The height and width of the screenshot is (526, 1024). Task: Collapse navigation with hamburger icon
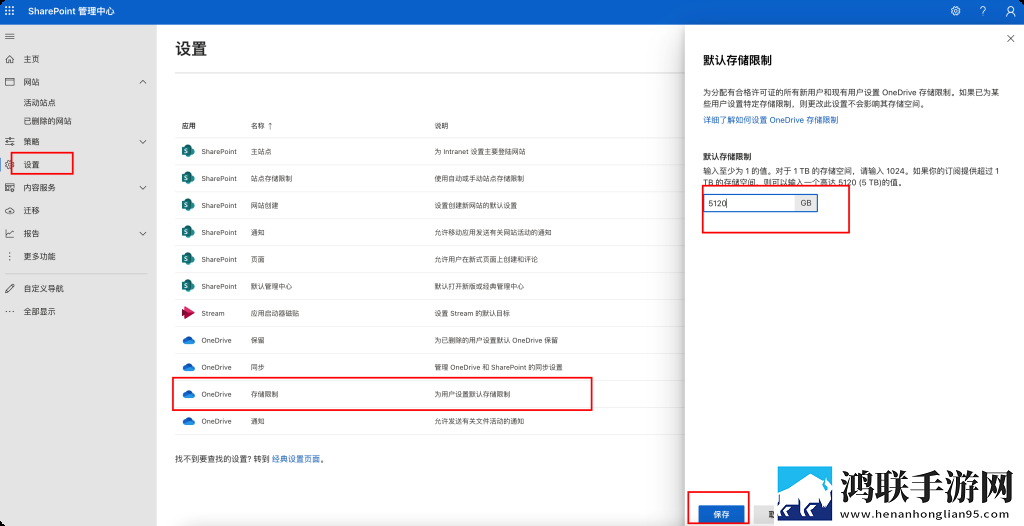[10, 36]
